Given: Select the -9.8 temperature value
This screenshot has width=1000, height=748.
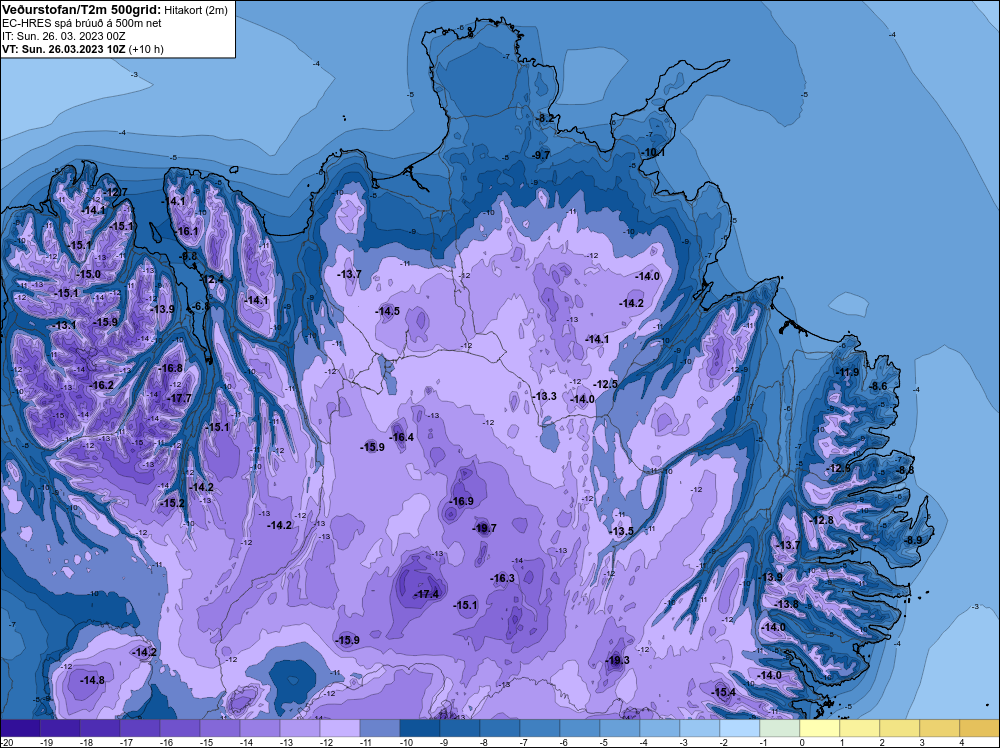Looking at the screenshot, I should [188, 256].
